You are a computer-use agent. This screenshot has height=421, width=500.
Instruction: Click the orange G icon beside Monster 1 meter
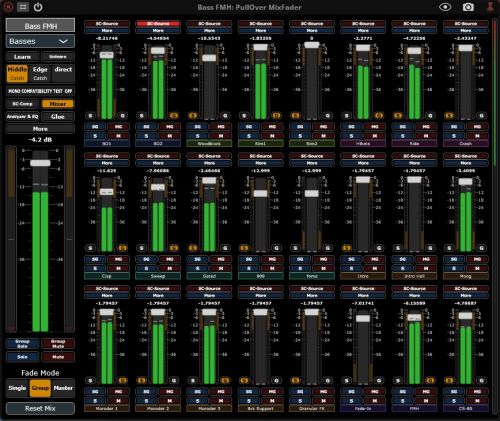[123, 380]
